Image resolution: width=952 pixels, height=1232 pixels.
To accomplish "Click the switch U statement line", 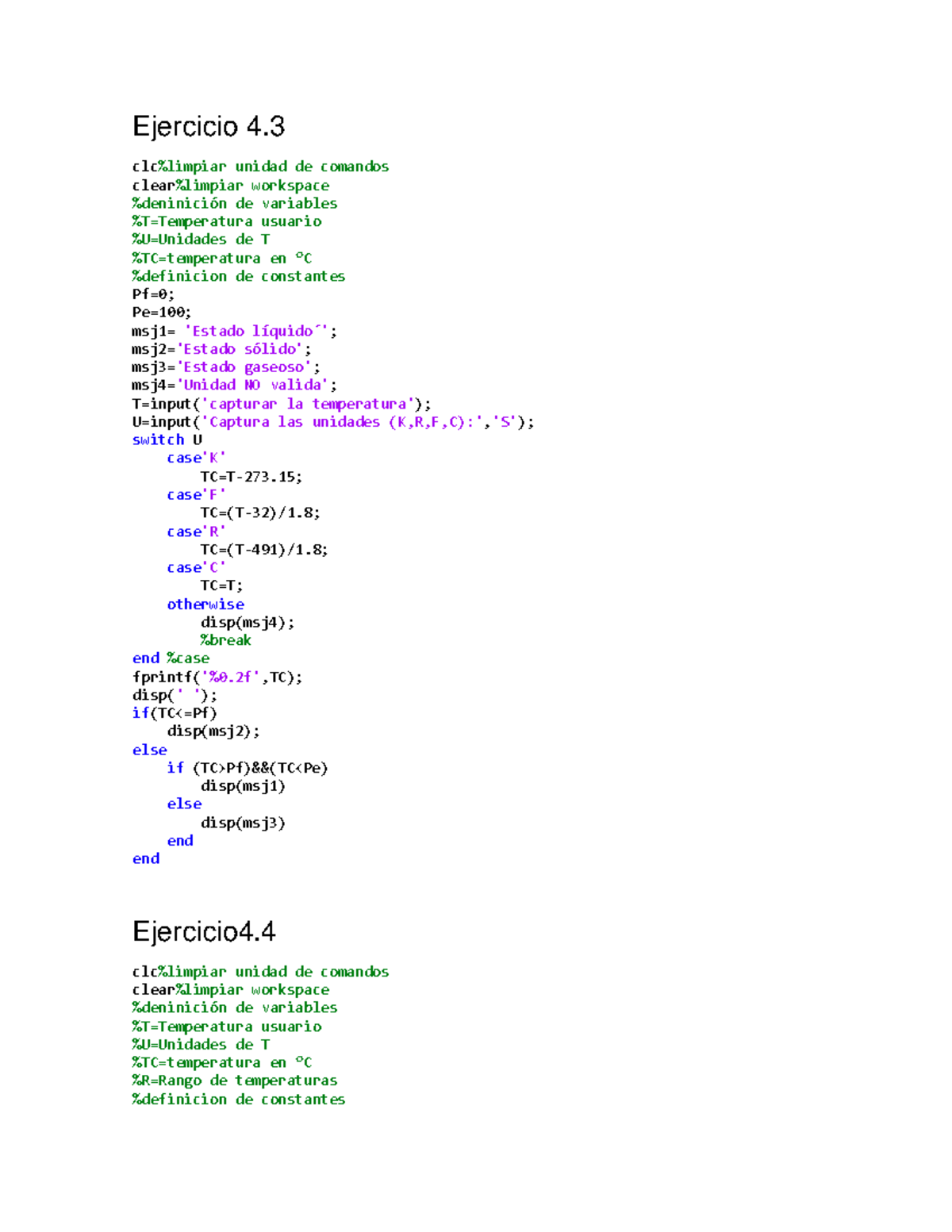I will [x=164, y=440].
